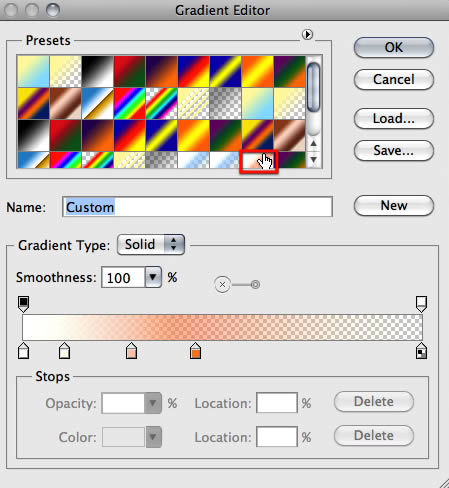Select the light peach color stop
This screenshot has height=488, width=449.
(131, 351)
